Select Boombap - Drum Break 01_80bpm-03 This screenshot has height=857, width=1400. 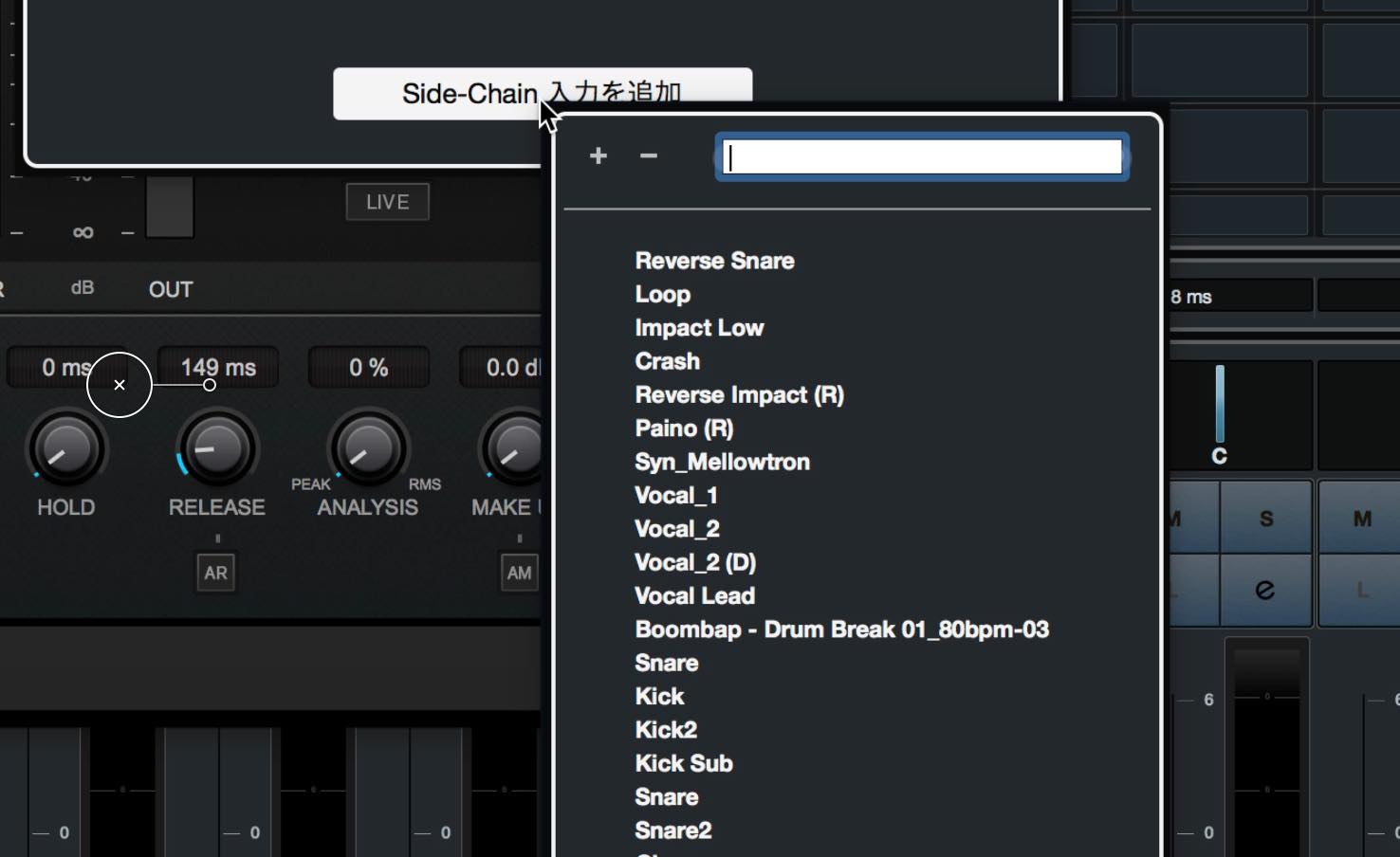tap(841, 629)
